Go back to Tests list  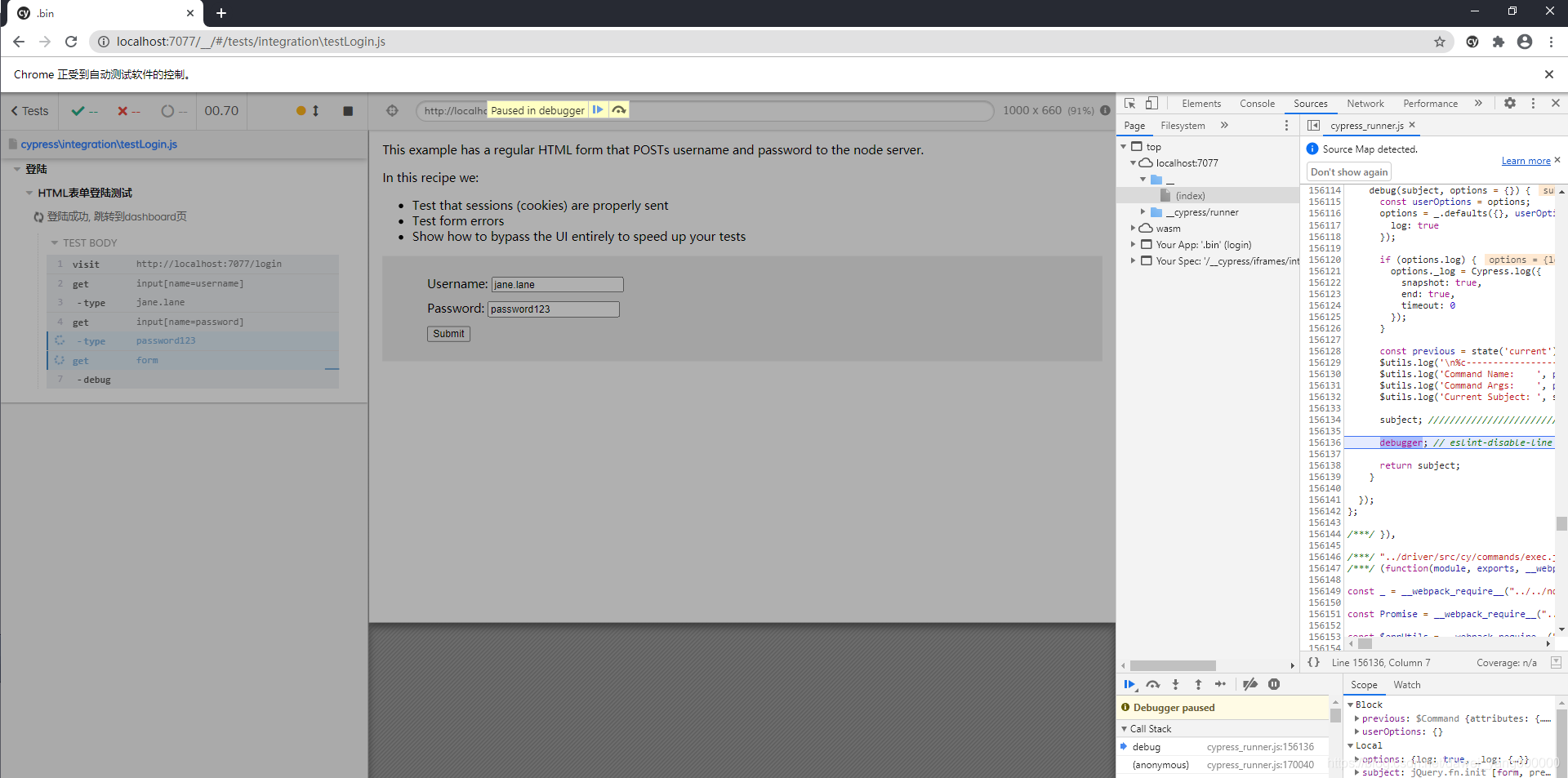29,111
